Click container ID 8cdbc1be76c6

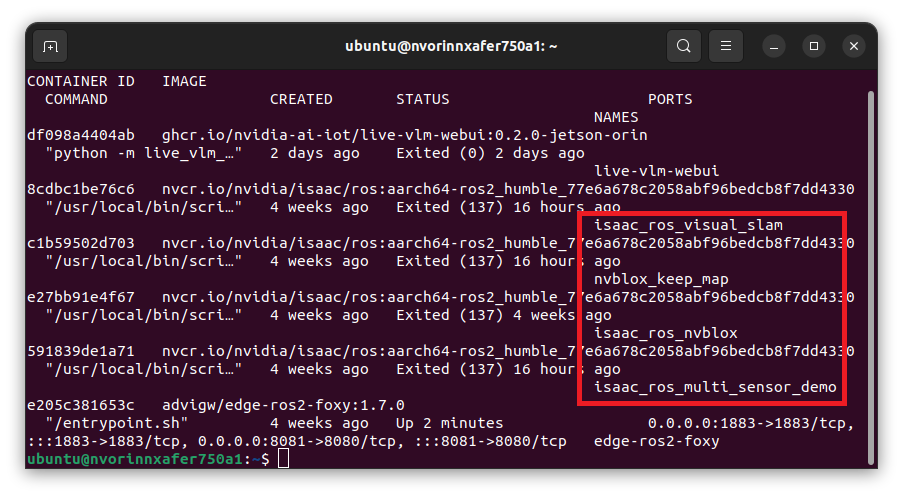(80, 189)
